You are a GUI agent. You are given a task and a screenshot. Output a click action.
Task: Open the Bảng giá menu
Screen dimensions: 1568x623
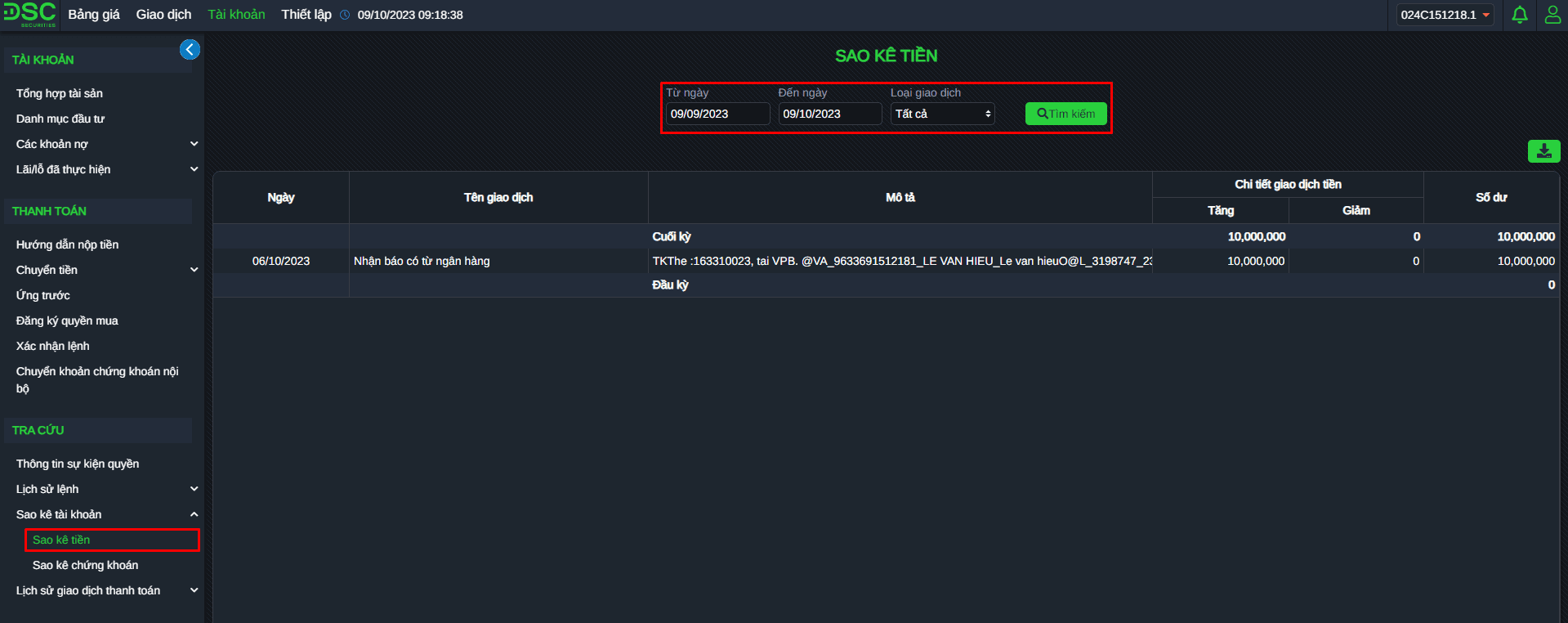[94, 15]
